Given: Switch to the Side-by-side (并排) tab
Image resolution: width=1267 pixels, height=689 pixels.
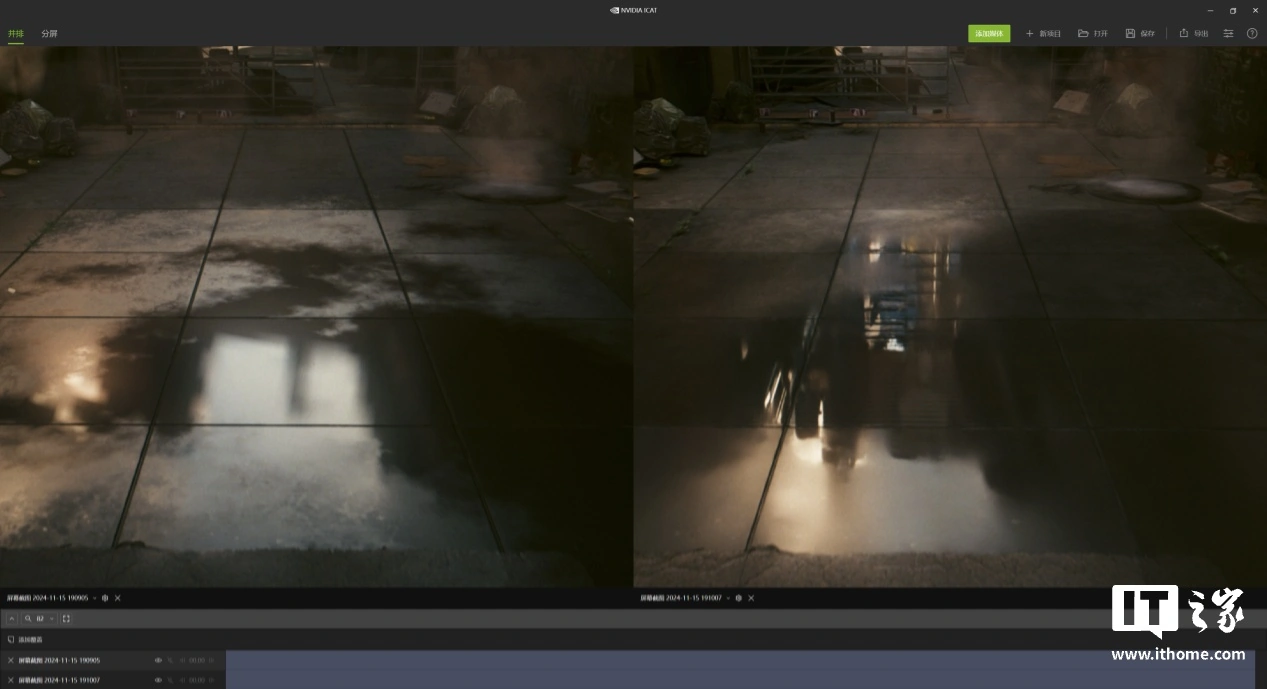Looking at the screenshot, I should [15, 33].
